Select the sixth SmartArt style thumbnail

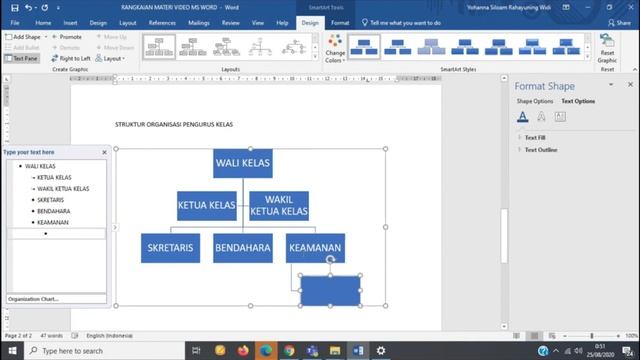pos(532,47)
